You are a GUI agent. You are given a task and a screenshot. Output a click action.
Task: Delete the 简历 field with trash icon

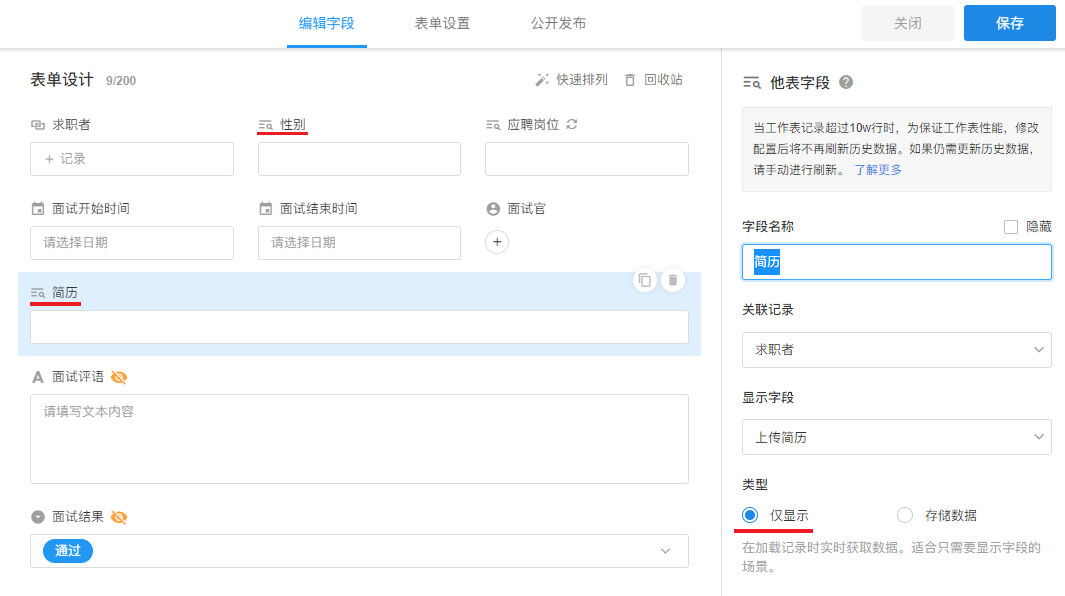click(x=672, y=280)
